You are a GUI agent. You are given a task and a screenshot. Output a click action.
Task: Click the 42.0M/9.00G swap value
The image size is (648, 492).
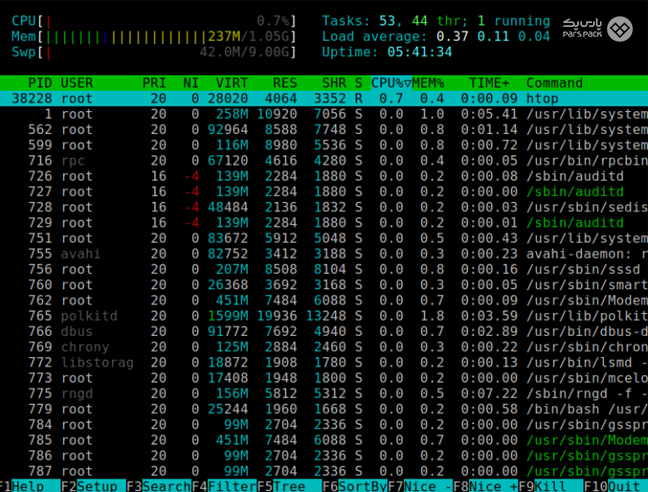pyautogui.click(x=244, y=52)
